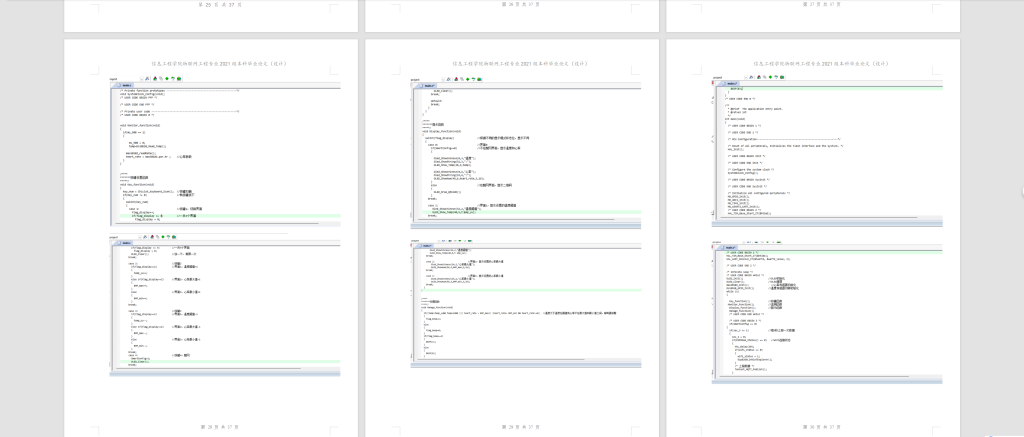Image resolution: width=1024 pixels, height=437 pixels.
Task: Select the main.c tab in left page's upper code image
Action: (127, 86)
